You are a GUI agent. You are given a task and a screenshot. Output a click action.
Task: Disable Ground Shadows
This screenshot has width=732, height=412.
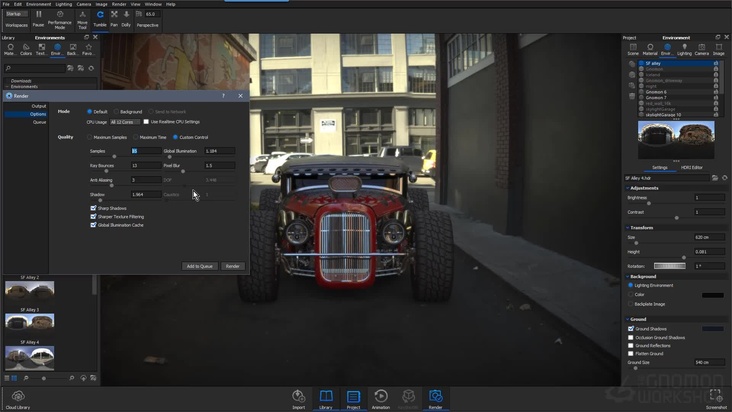631,329
